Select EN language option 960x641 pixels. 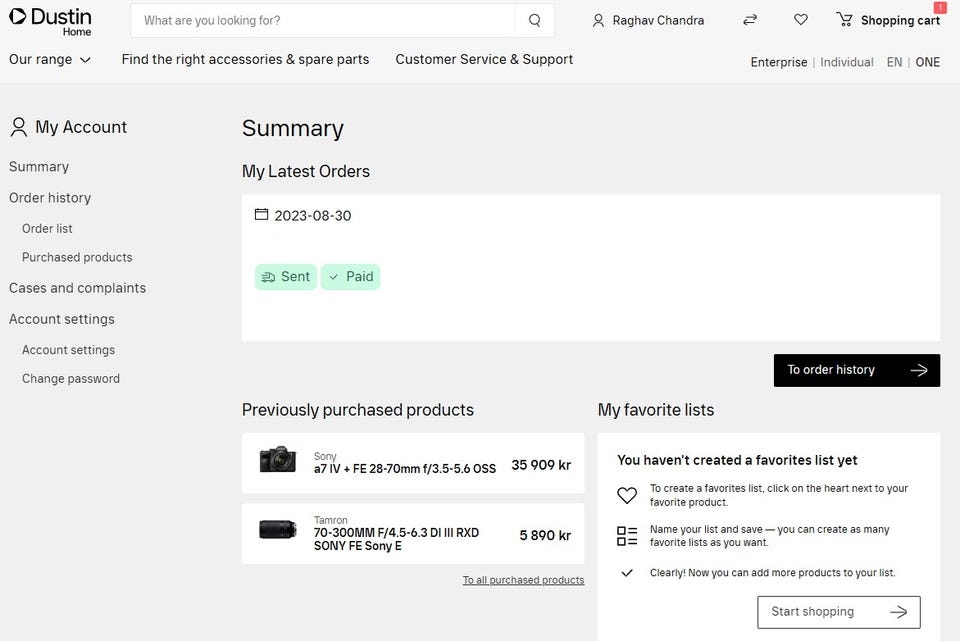tap(894, 62)
